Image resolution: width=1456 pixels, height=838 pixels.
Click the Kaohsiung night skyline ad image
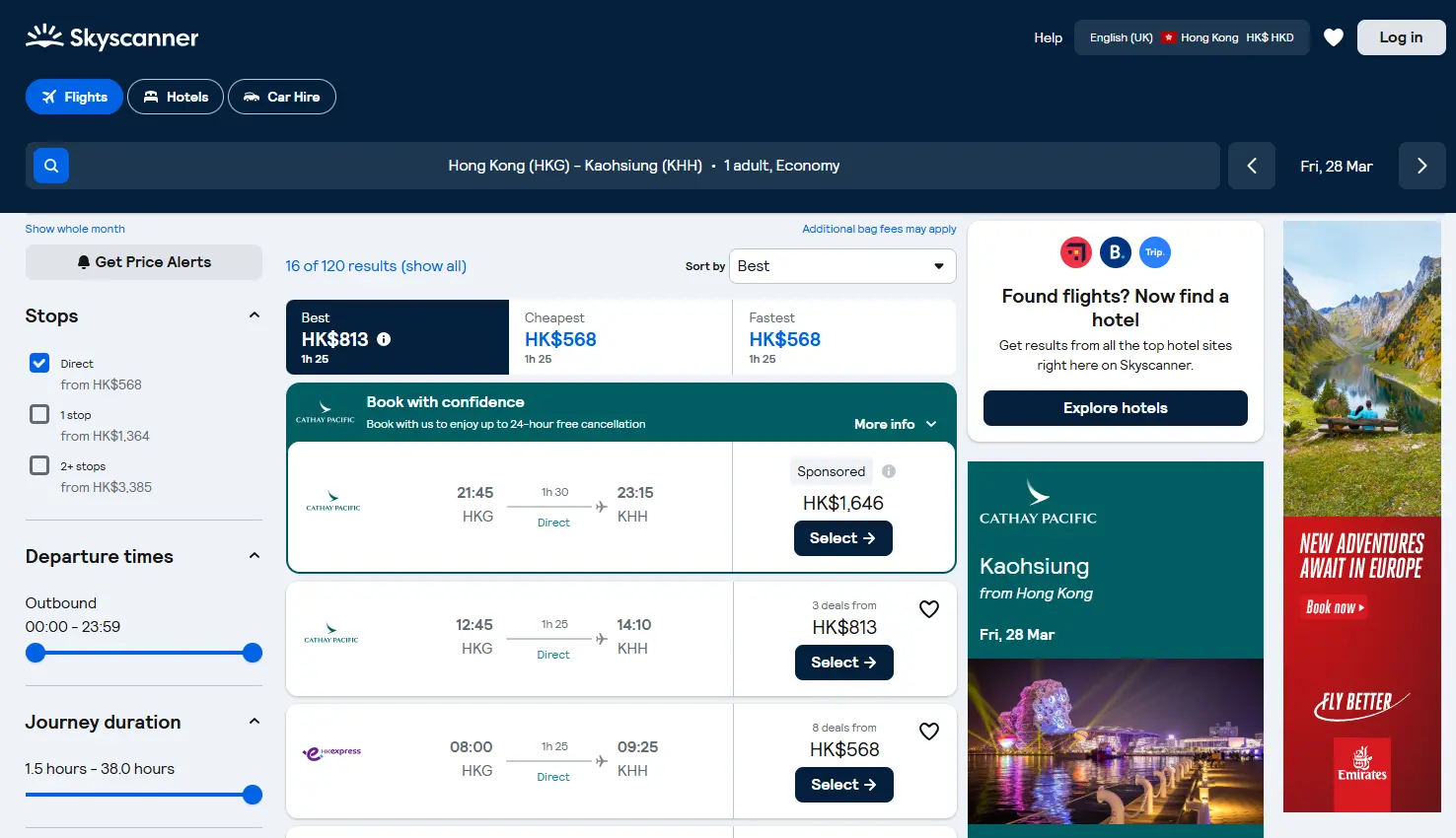coord(1116,741)
